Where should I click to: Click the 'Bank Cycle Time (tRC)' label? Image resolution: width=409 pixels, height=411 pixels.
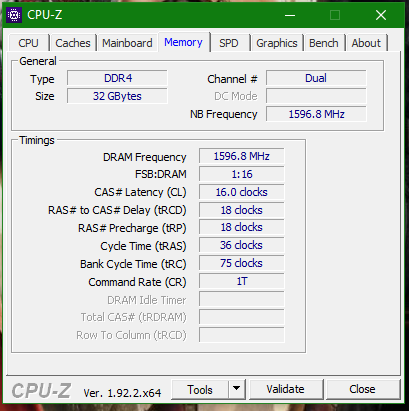(133, 264)
